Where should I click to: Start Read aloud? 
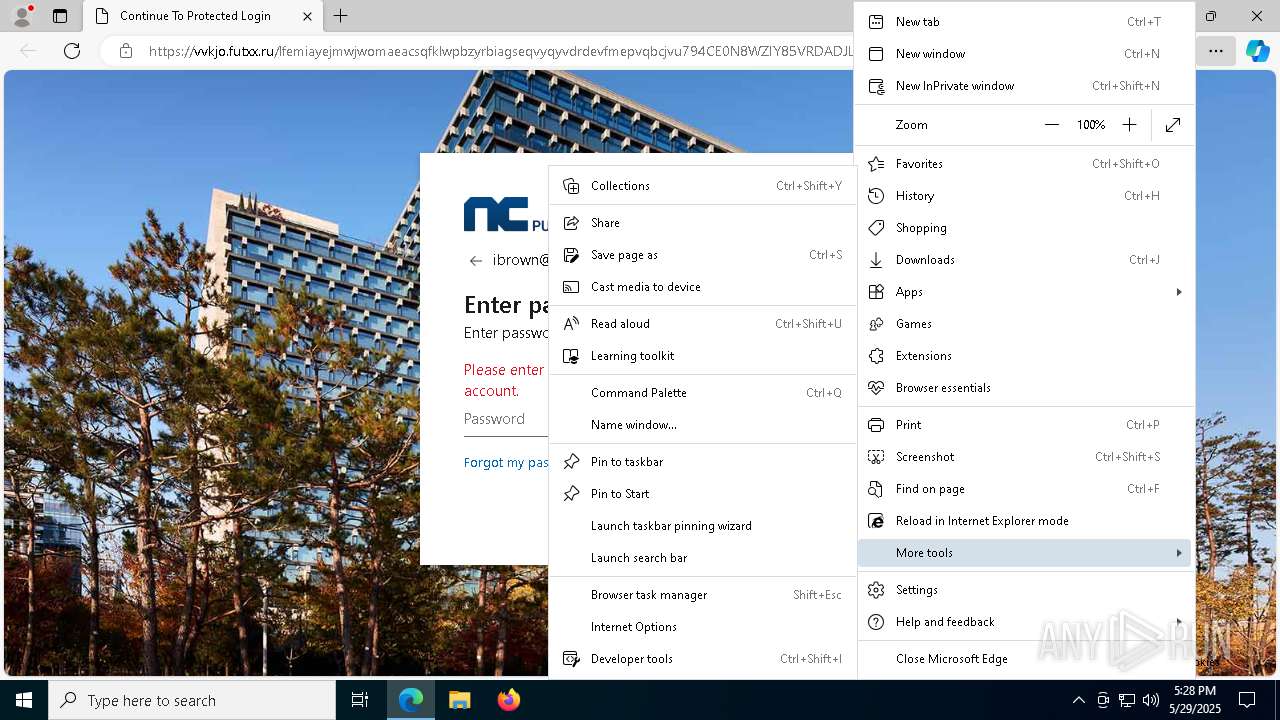coord(703,324)
